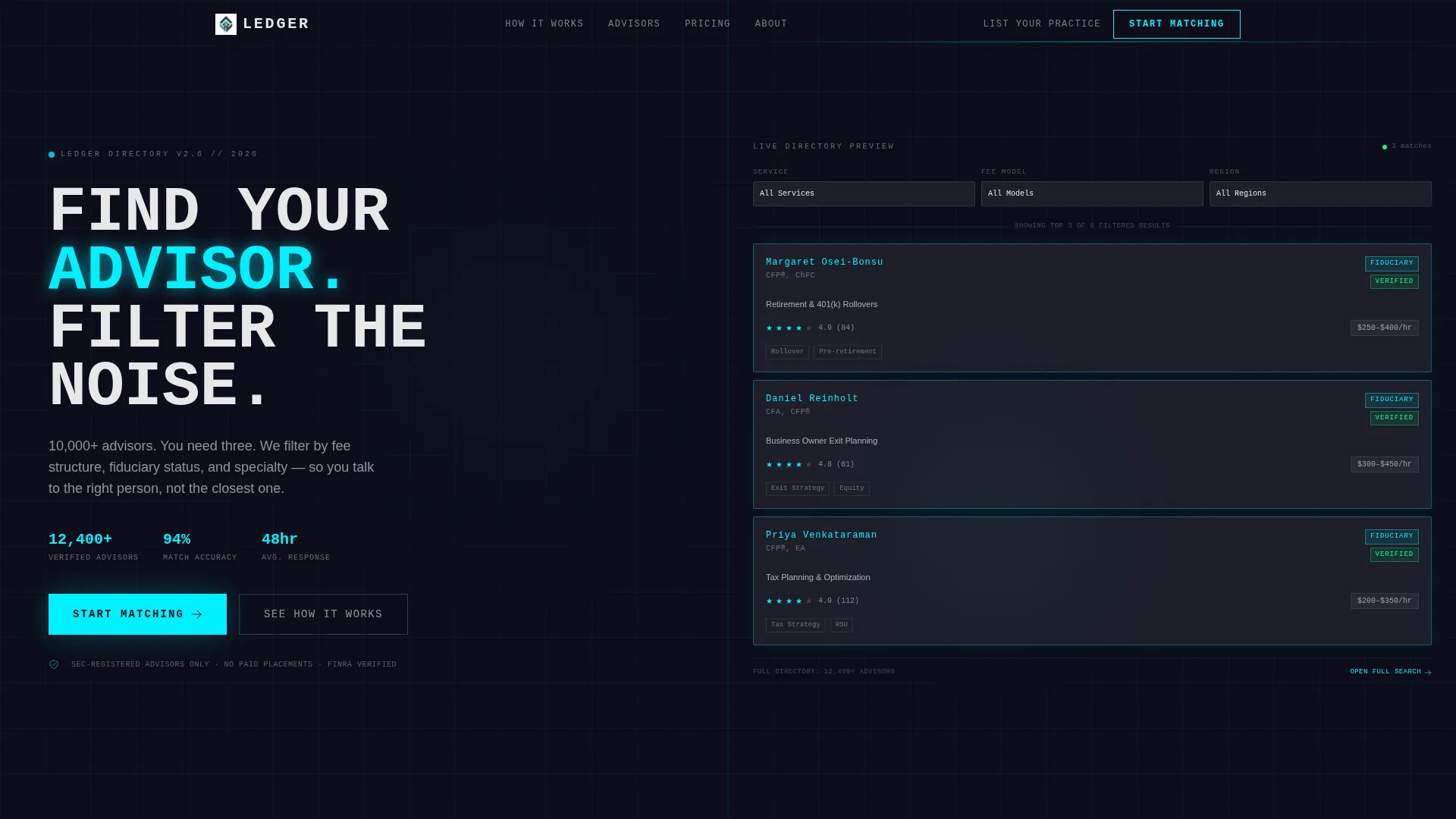
Task: Click the hero Start Matching button
Action: pos(137,614)
